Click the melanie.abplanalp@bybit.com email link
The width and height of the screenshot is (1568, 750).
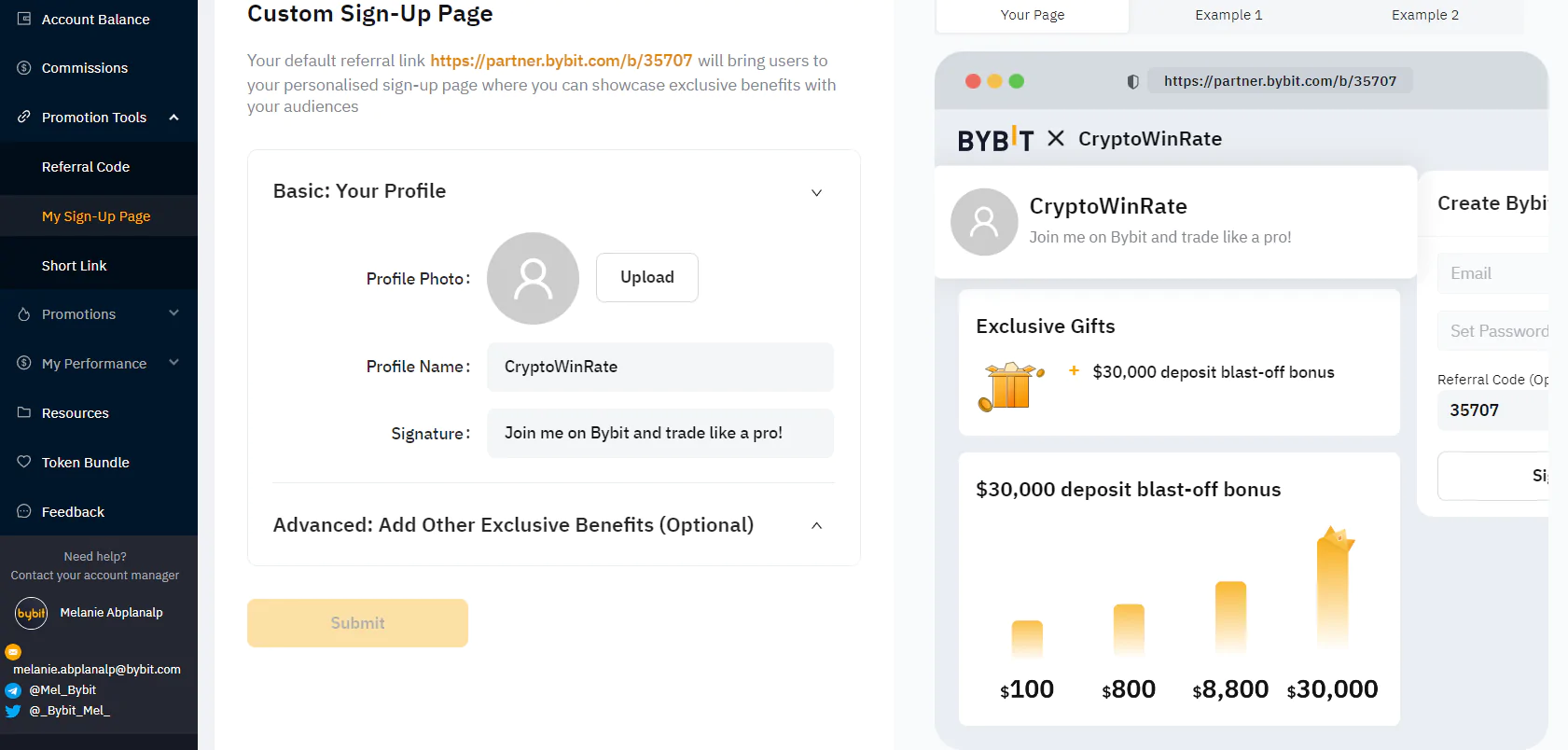coord(97,670)
